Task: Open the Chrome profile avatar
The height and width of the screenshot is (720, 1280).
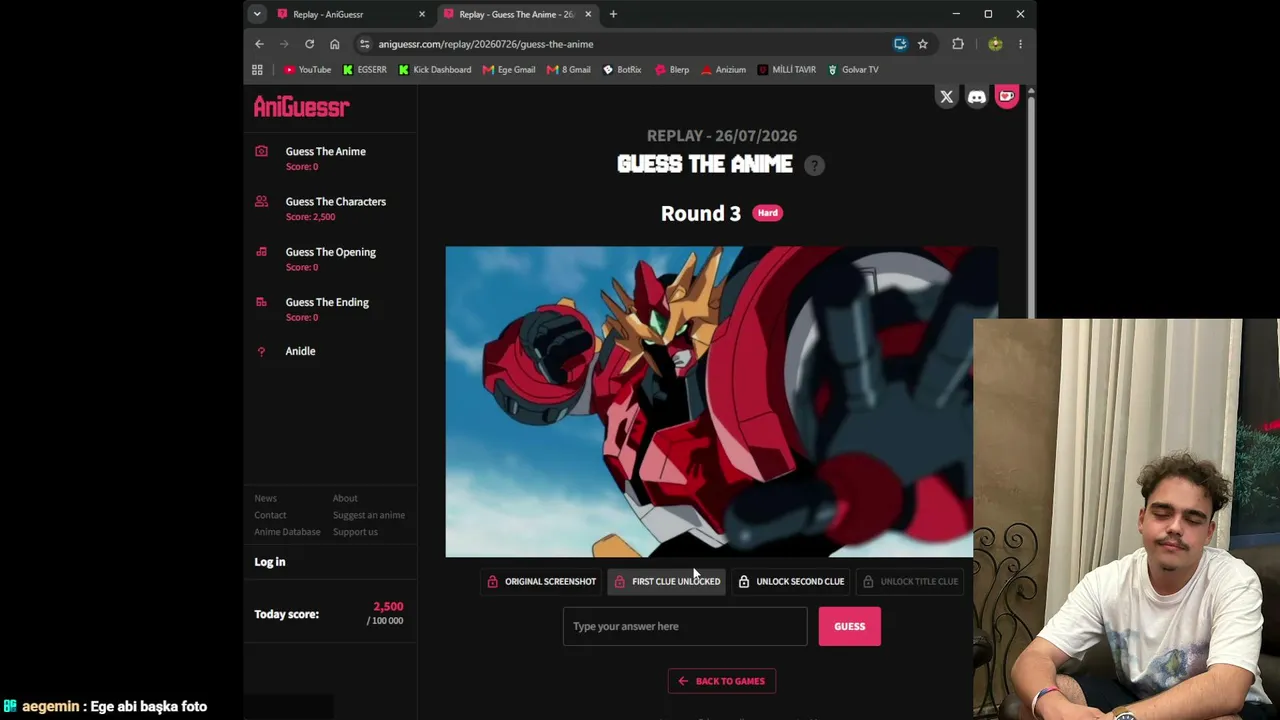Action: pos(995,44)
